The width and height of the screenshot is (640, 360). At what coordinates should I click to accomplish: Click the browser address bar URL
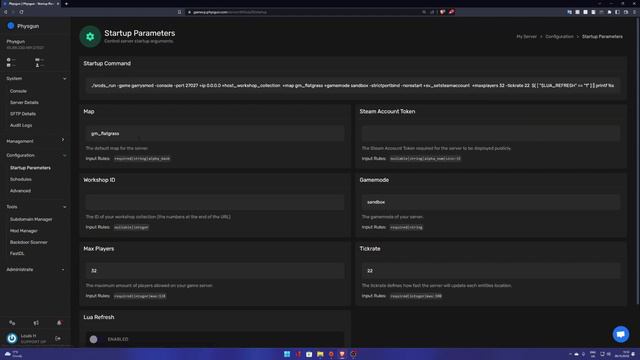230,12
